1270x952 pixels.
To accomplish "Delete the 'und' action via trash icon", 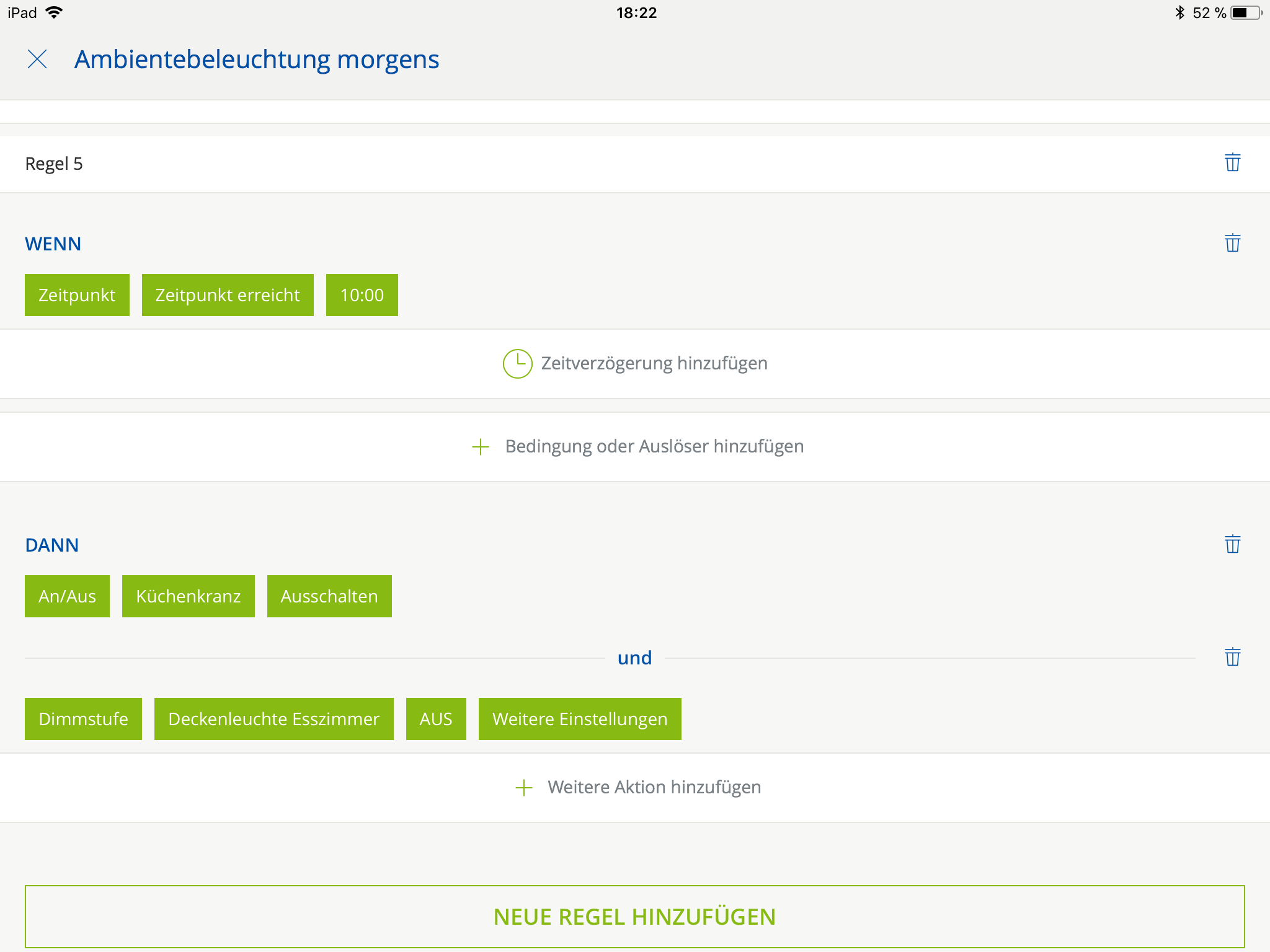I will (x=1232, y=657).
